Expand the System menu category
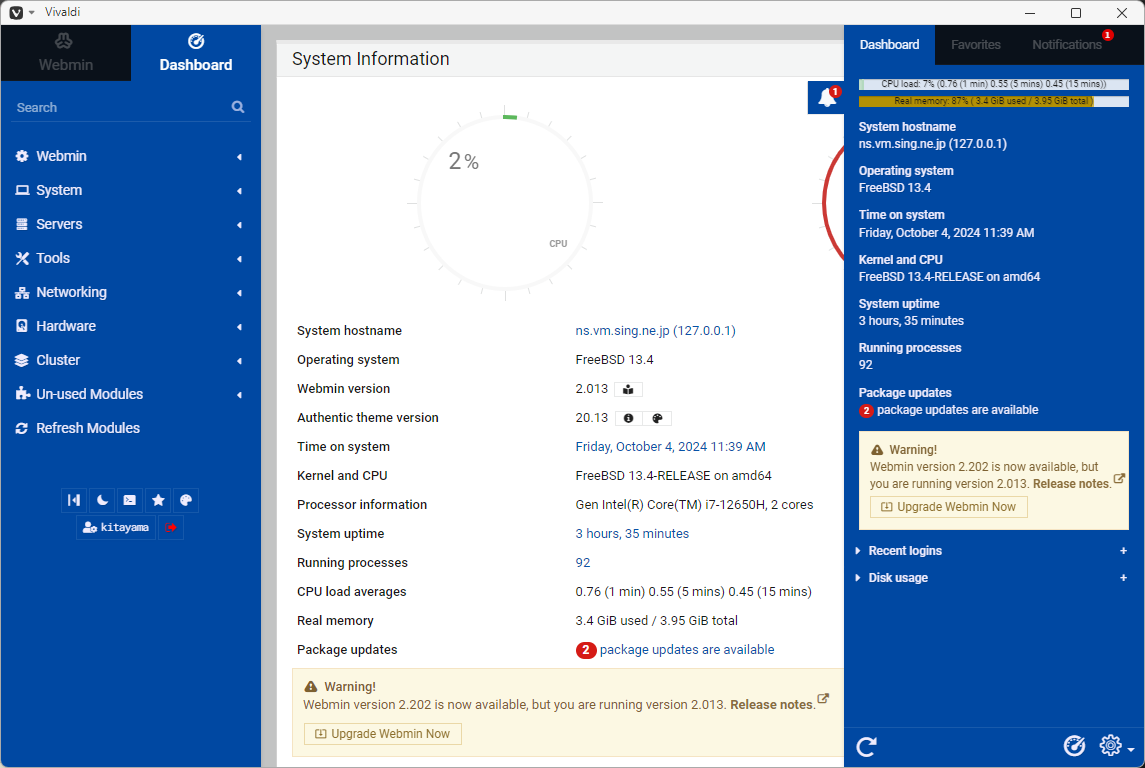 click(x=130, y=190)
